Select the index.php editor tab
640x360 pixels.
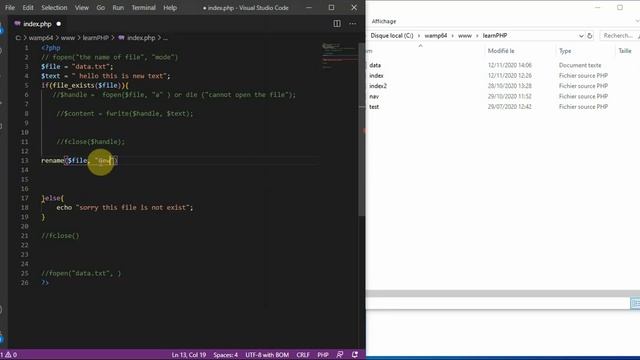37,24
